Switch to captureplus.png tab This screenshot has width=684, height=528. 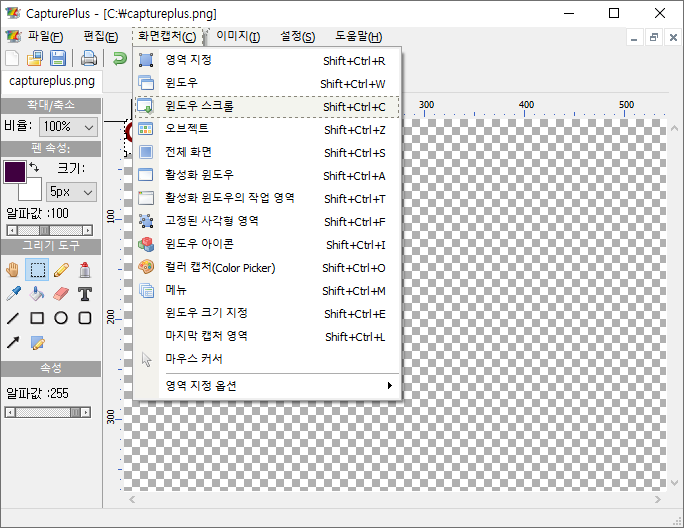[51, 81]
